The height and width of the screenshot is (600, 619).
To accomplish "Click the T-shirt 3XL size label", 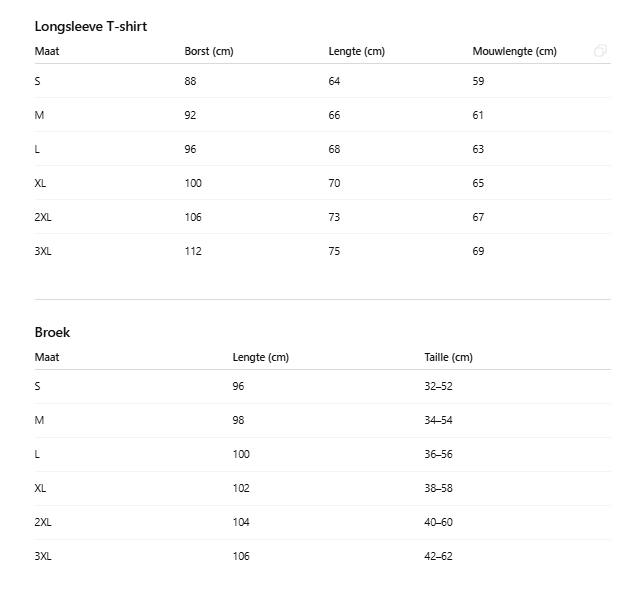I will (43, 252).
